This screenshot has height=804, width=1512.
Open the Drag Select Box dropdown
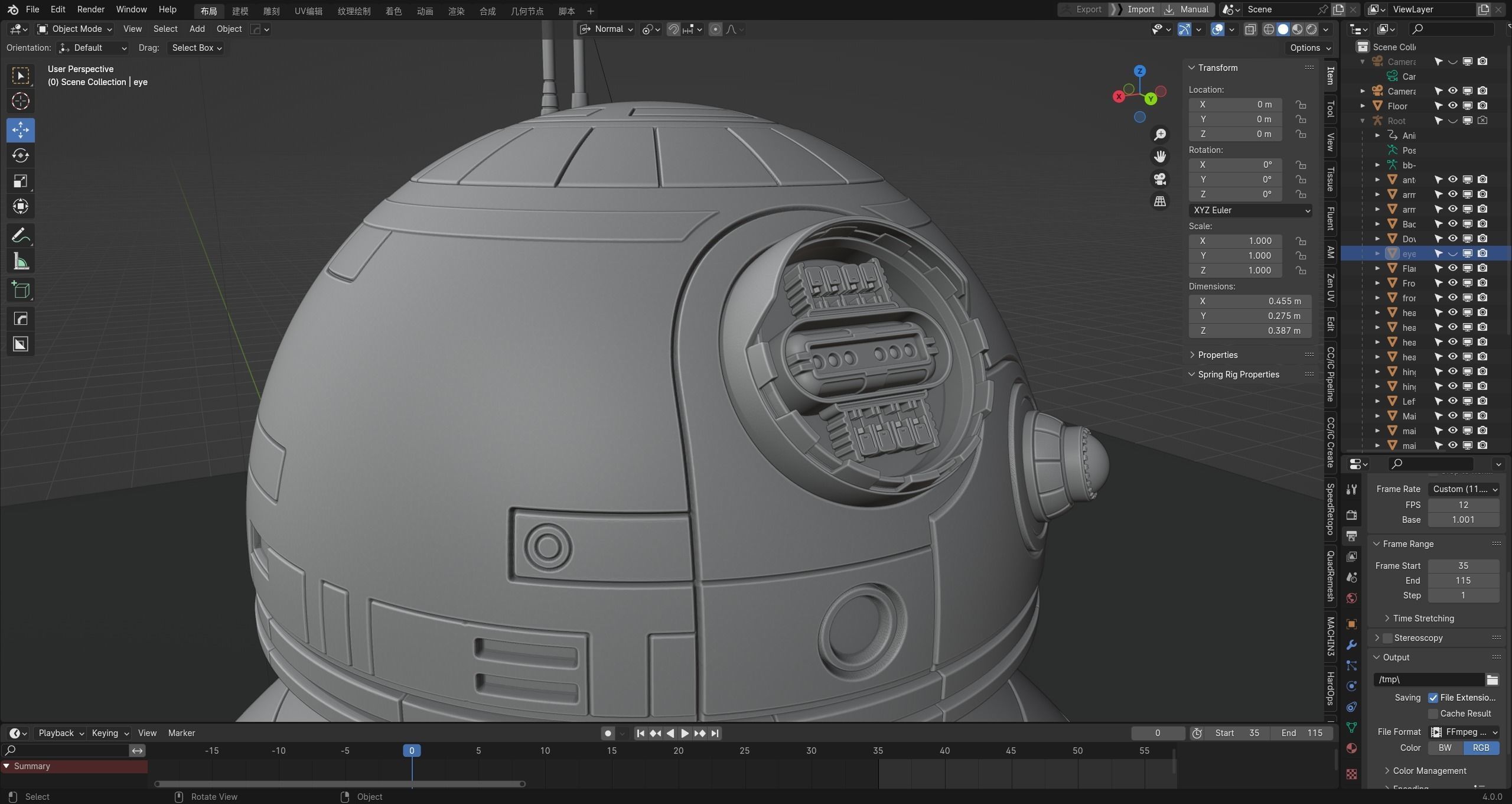[x=196, y=48]
